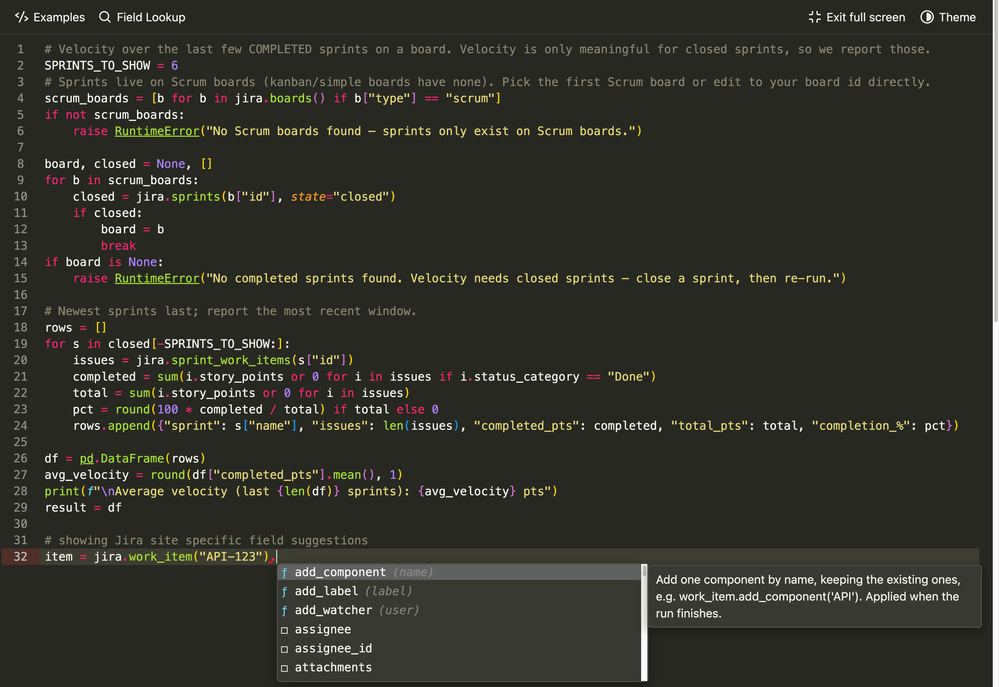This screenshot has width=999, height=687.
Task: Select add_label autocomplete suggestion
Action: coord(459,591)
